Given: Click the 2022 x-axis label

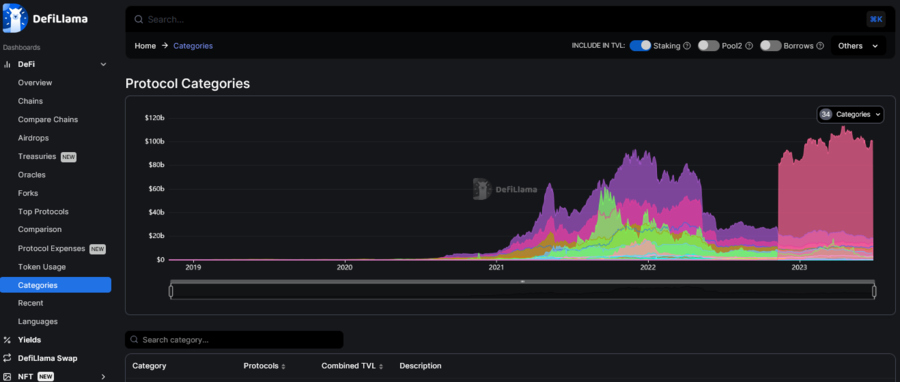Looking at the screenshot, I should [648, 267].
